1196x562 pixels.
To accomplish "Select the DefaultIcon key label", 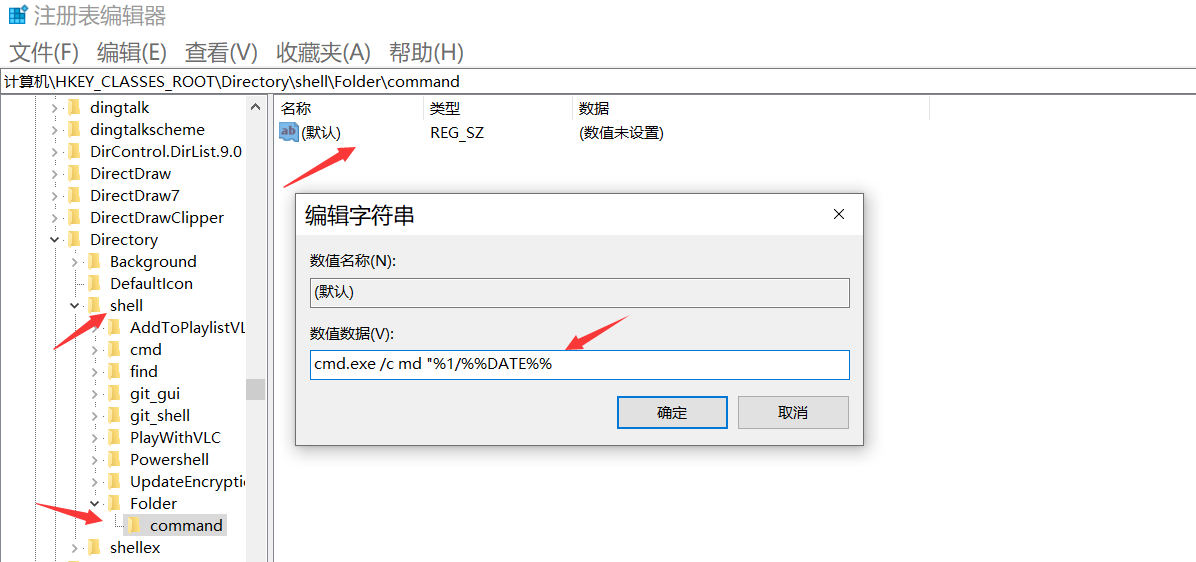I will coord(151,284).
